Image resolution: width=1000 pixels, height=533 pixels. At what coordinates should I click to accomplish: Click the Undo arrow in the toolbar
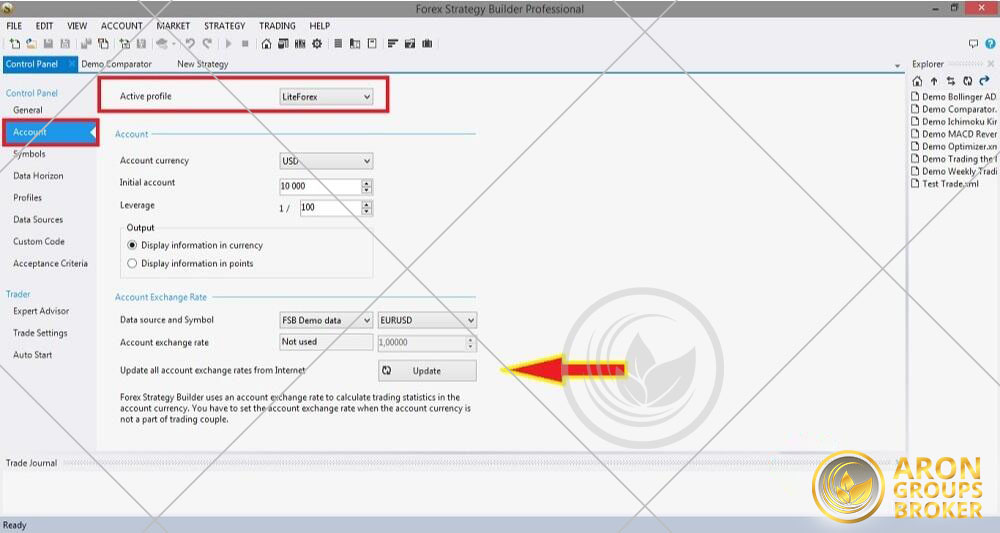190,43
